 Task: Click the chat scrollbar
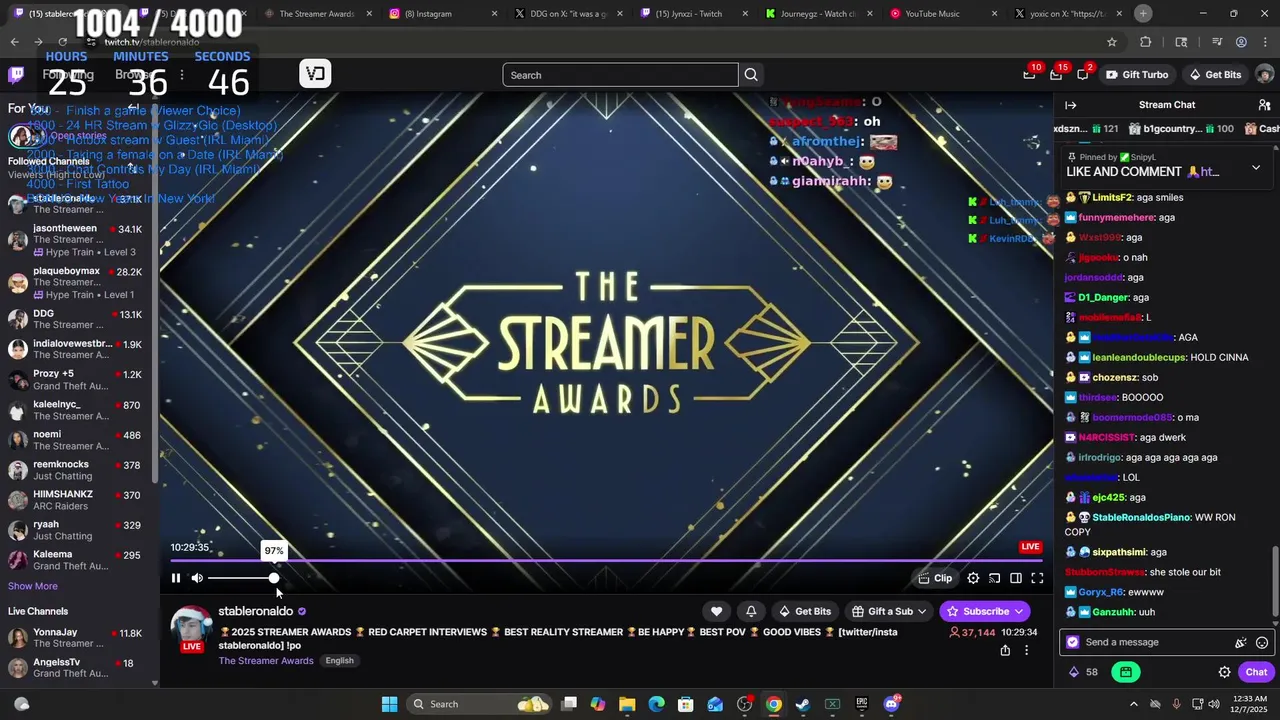point(1275,580)
